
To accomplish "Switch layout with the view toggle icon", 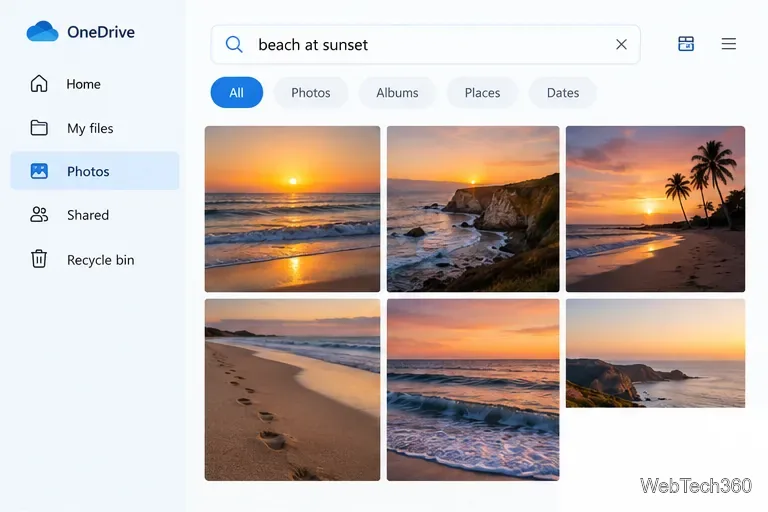I will 686,44.
